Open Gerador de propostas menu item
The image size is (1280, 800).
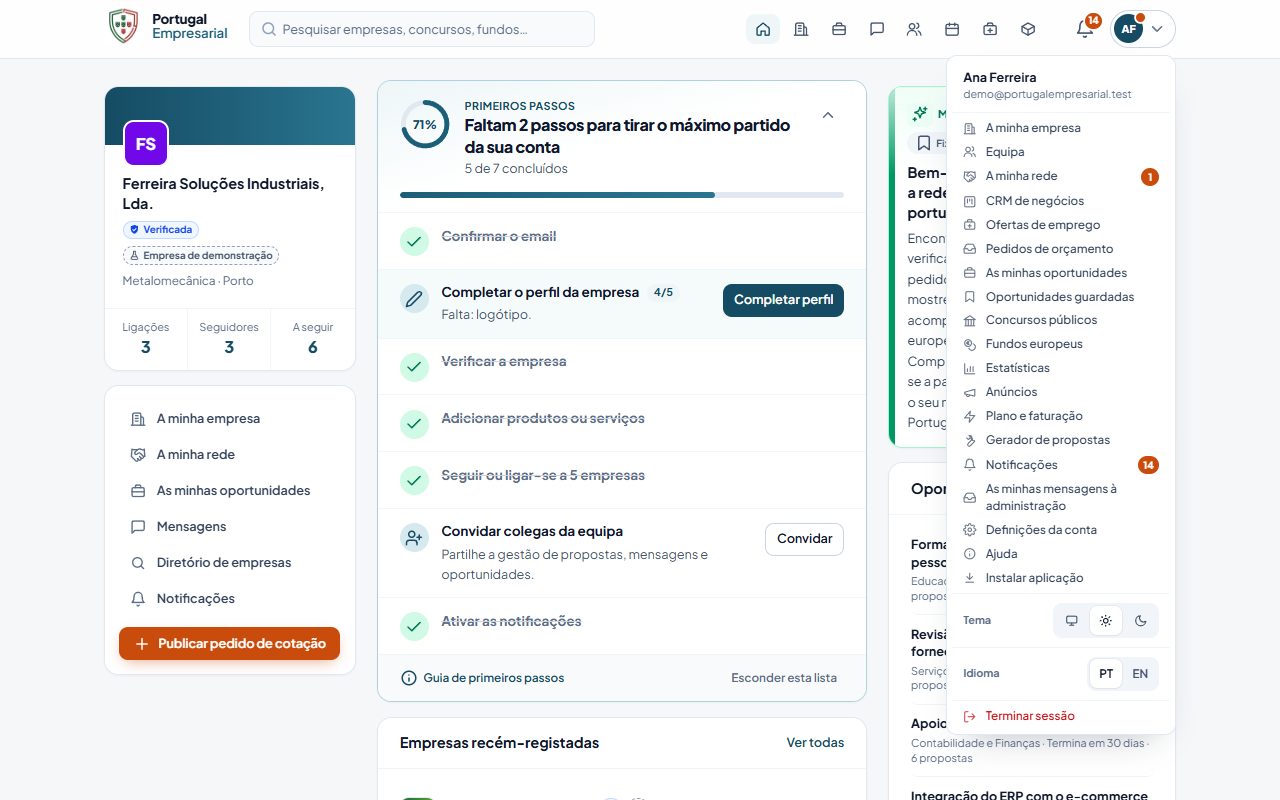tap(1060, 440)
